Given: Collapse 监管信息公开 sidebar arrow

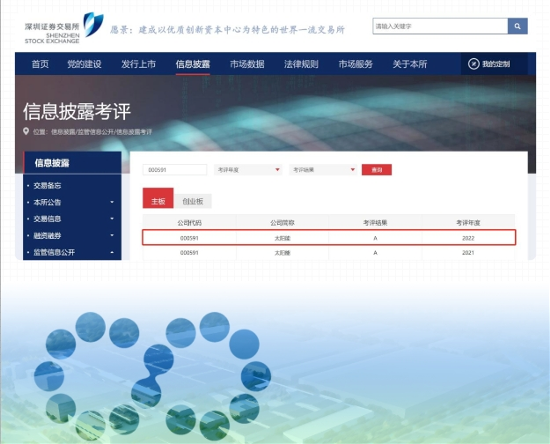Looking at the screenshot, I should [112, 252].
